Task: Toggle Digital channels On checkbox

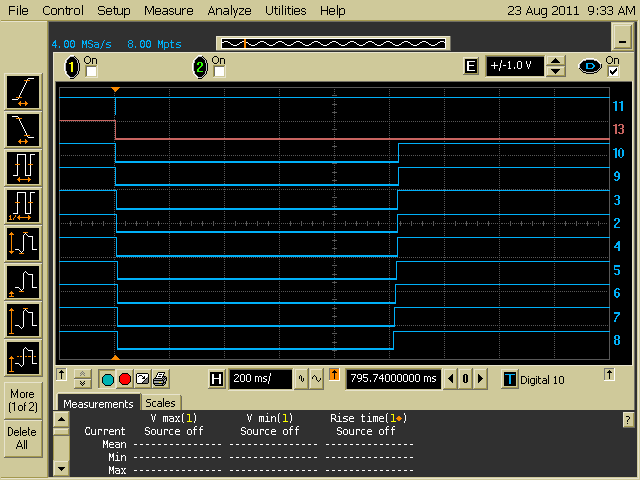Action: [x=613, y=72]
